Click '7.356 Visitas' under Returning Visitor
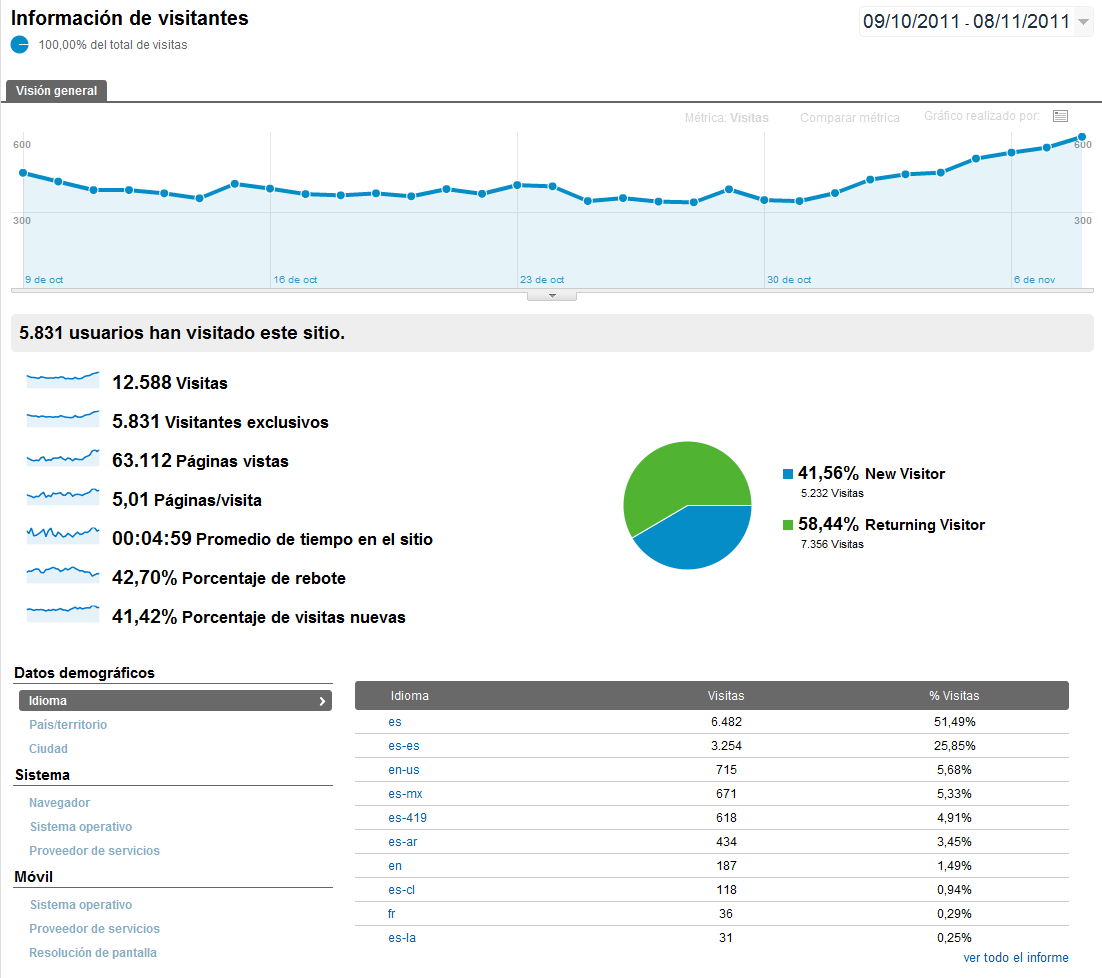This screenshot has width=1102, height=978. [x=832, y=544]
